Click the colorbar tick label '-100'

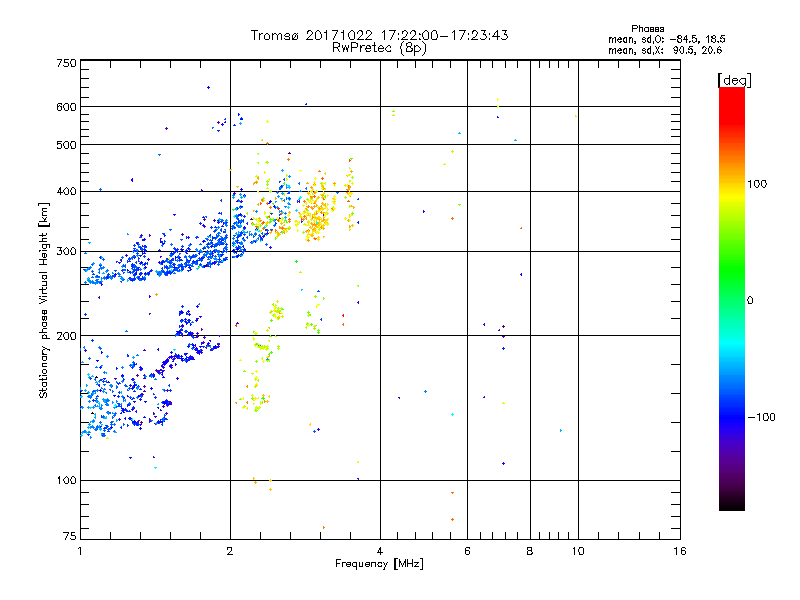coord(761,417)
